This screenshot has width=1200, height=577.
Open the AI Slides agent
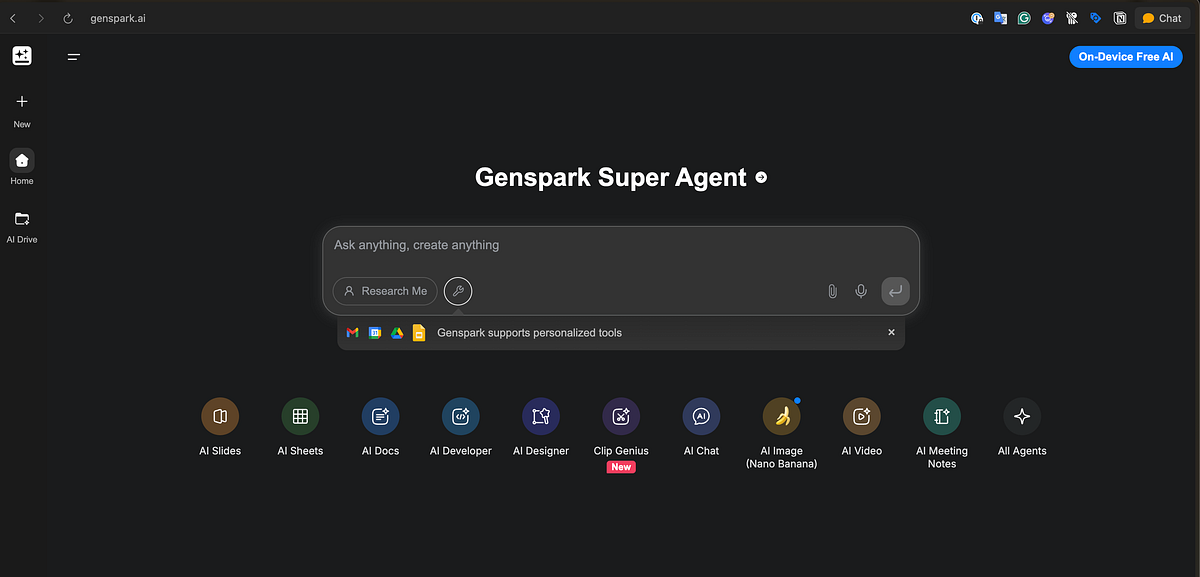pyautogui.click(x=220, y=416)
